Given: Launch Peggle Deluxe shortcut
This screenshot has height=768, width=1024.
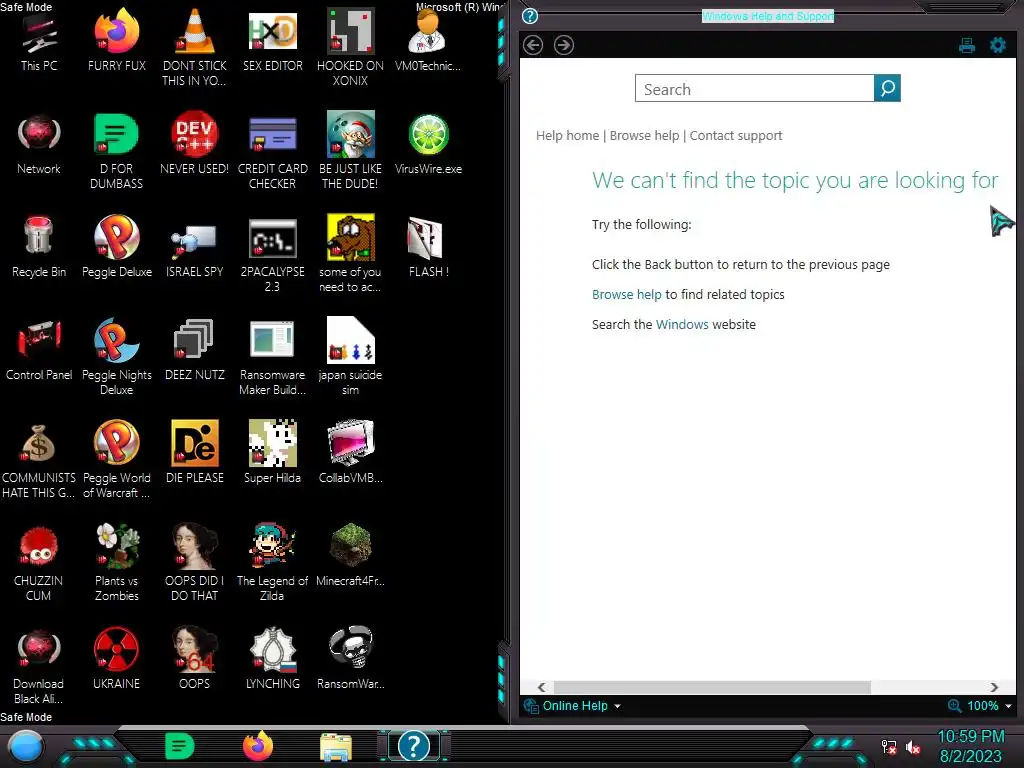Looking at the screenshot, I should click(x=116, y=248).
